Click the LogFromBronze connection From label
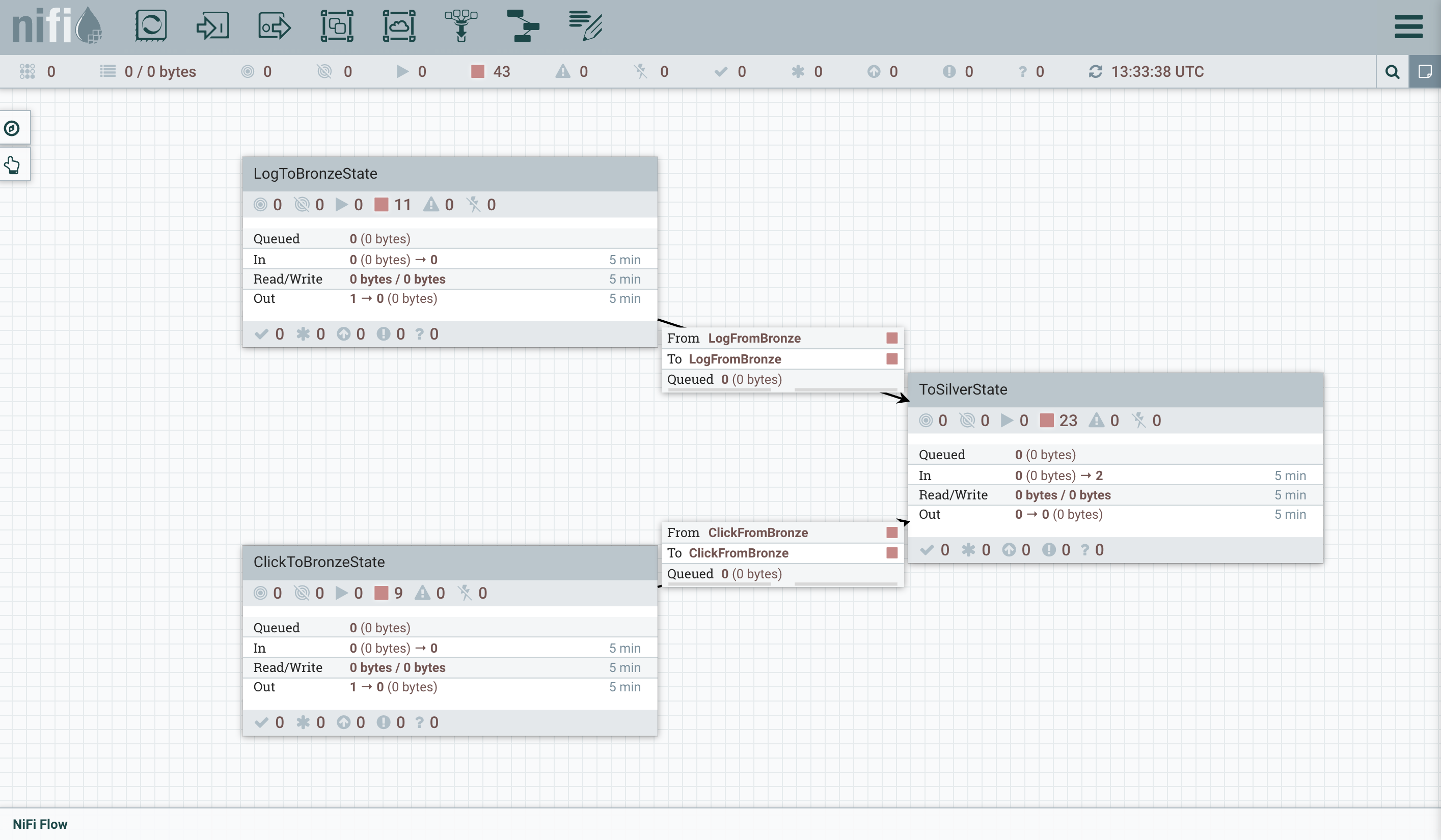This screenshot has height=840, width=1441. (x=684, y=338)
